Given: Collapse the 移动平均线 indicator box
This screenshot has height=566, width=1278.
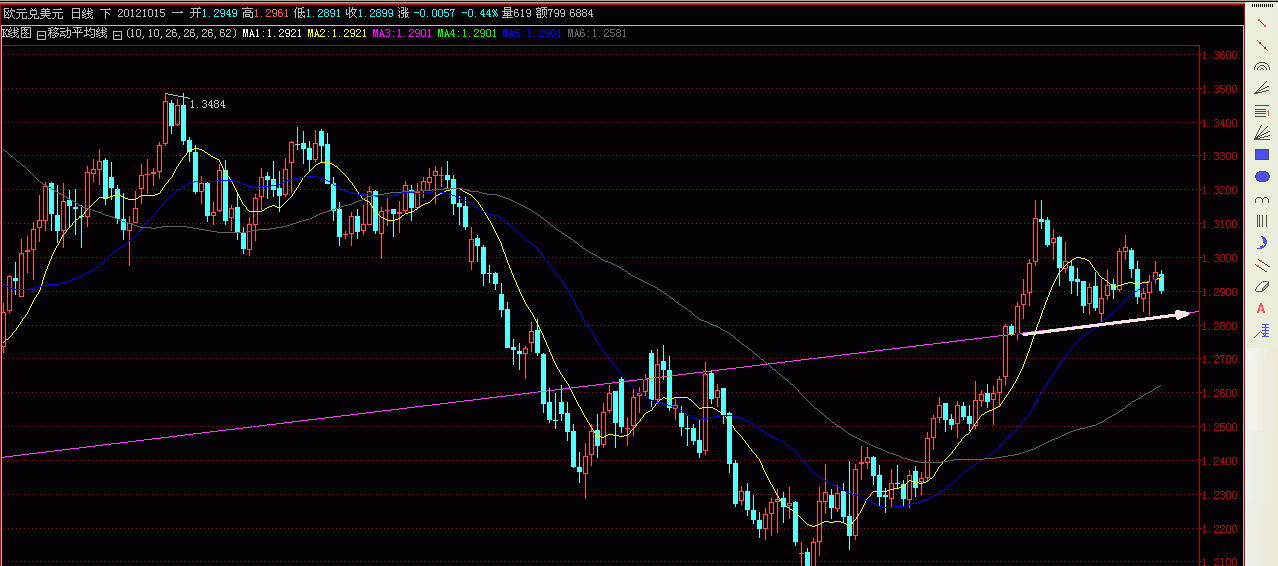Looking at the screenshot, I should click(x=41, y=33).
